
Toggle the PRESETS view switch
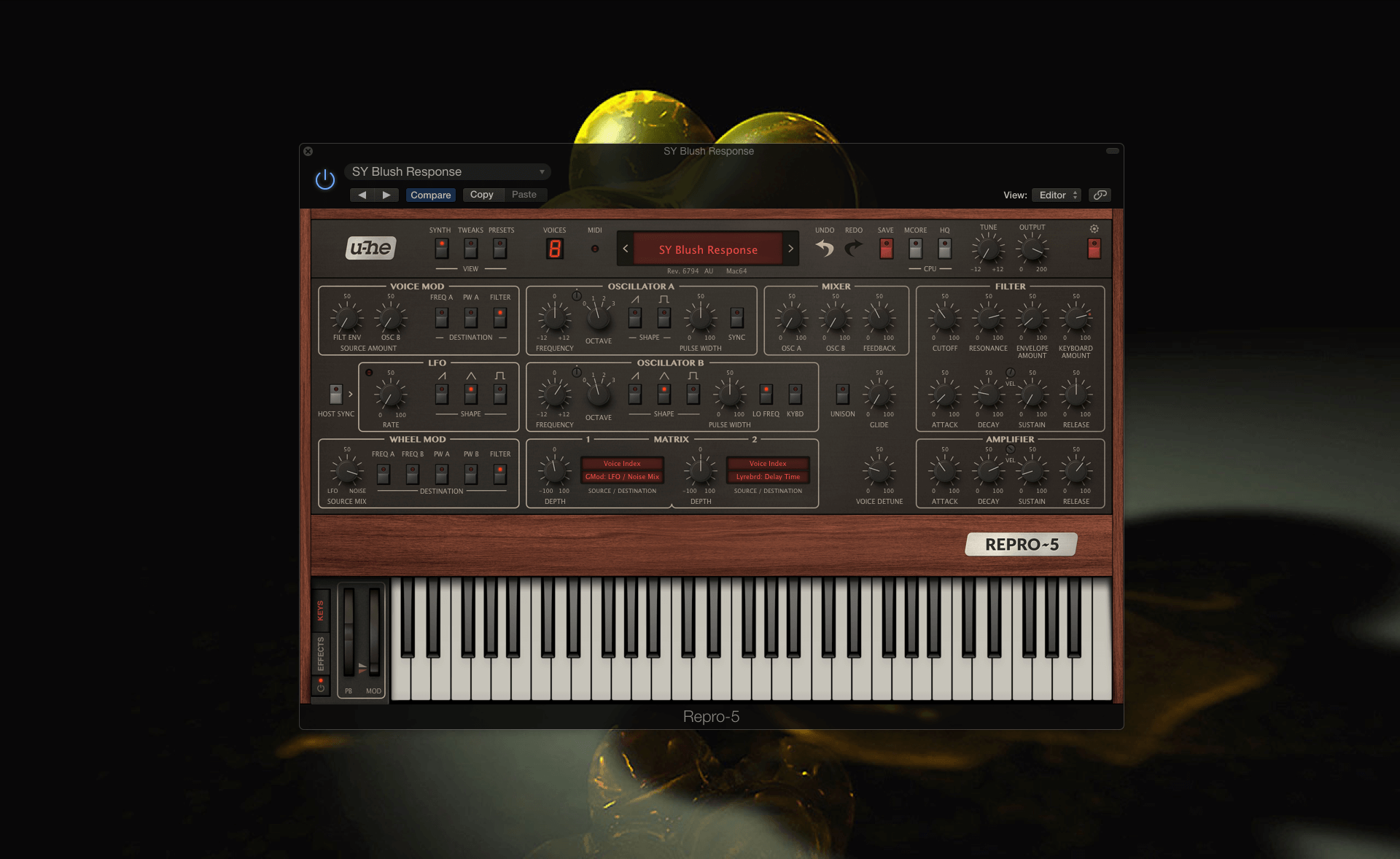click(499, 249)
